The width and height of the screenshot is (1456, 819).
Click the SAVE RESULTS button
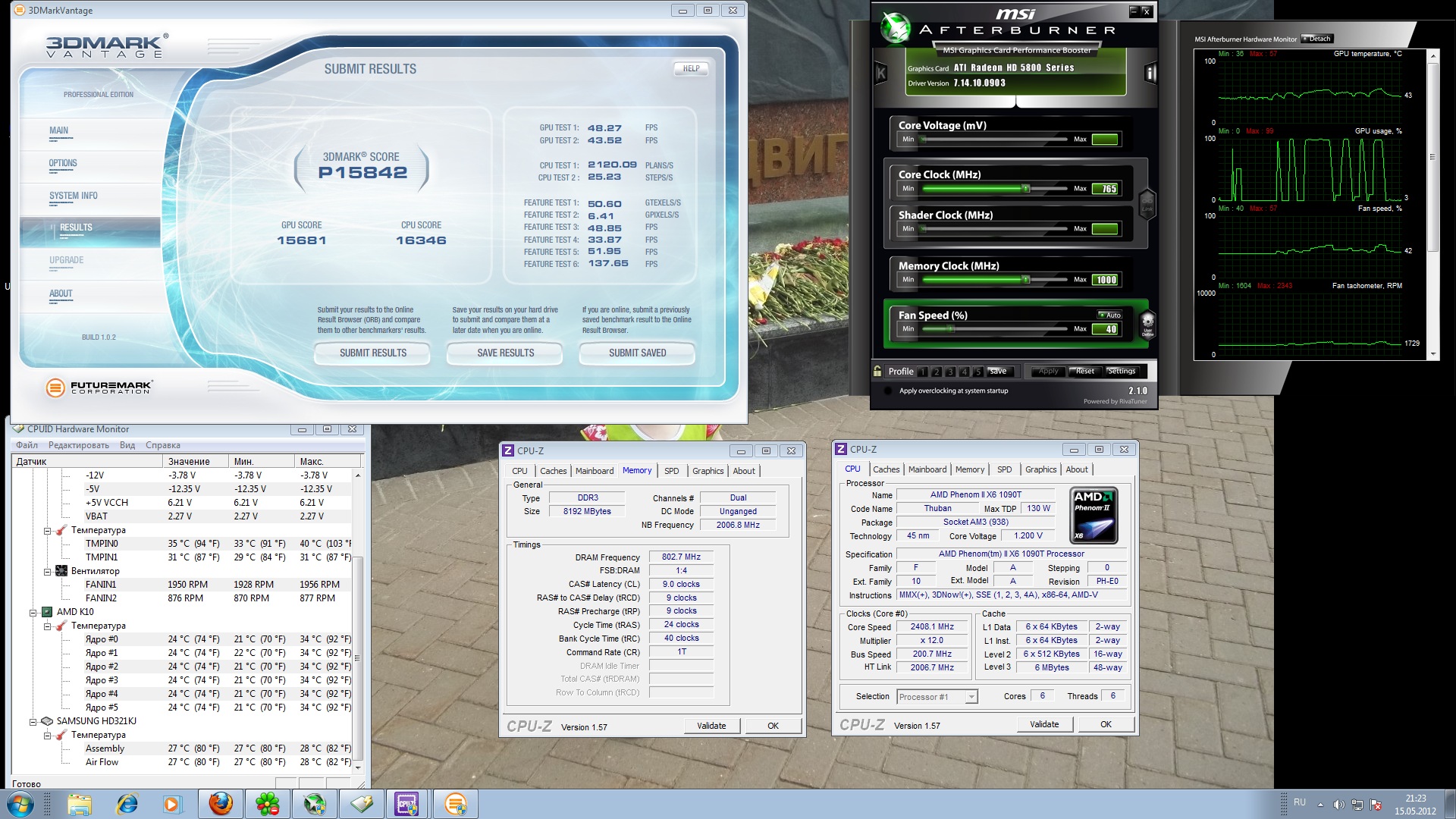coord(505,353)
